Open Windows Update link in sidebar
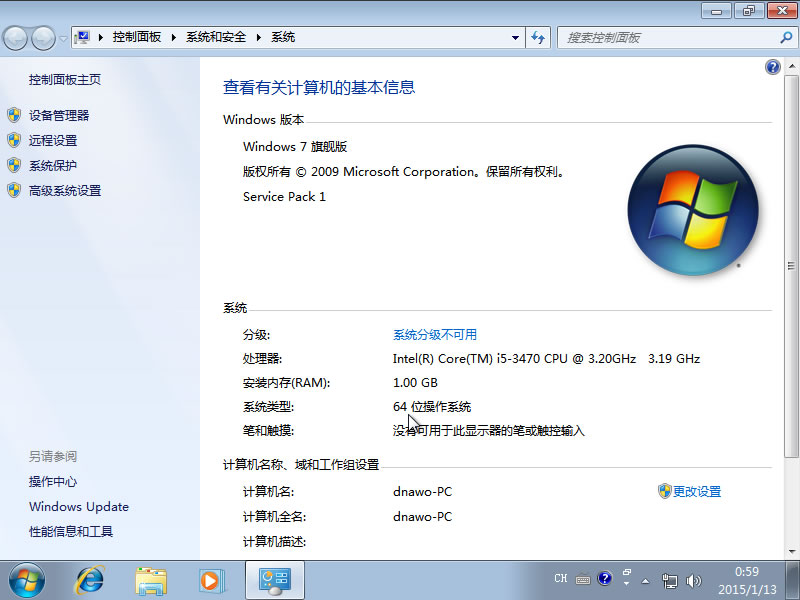The image size is (800, 600). pyautogui.click(x=79, y=506)
